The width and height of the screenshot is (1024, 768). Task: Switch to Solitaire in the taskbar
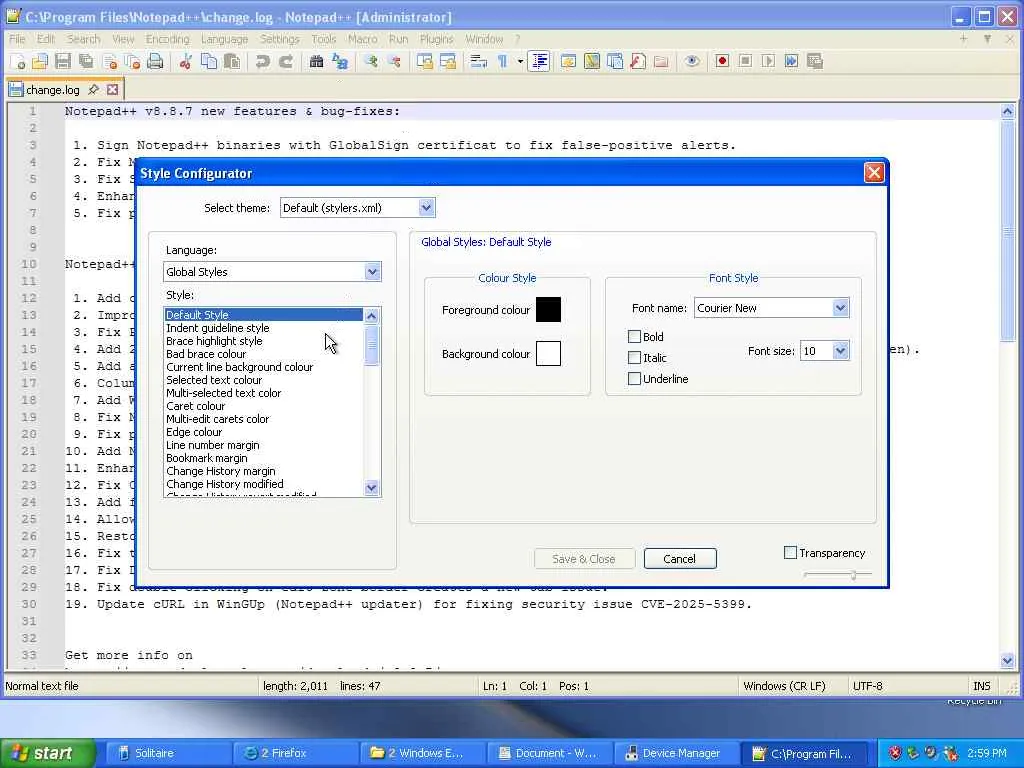[x=167, y=753]
